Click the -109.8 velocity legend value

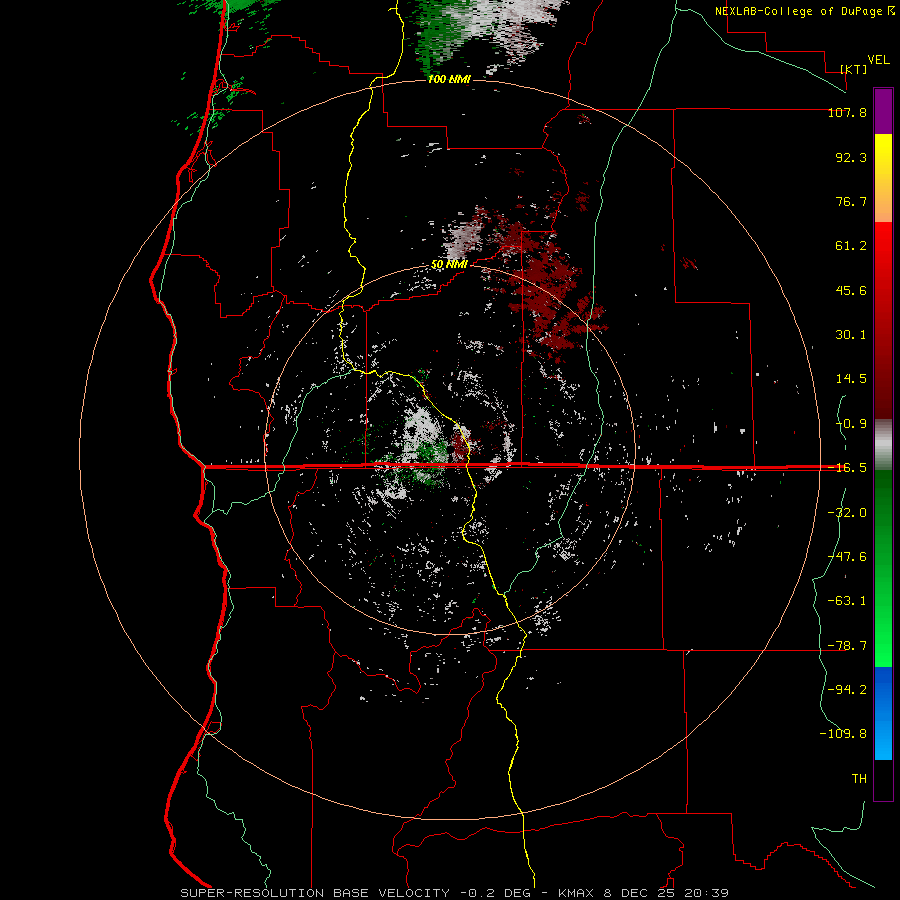point(843,734)
